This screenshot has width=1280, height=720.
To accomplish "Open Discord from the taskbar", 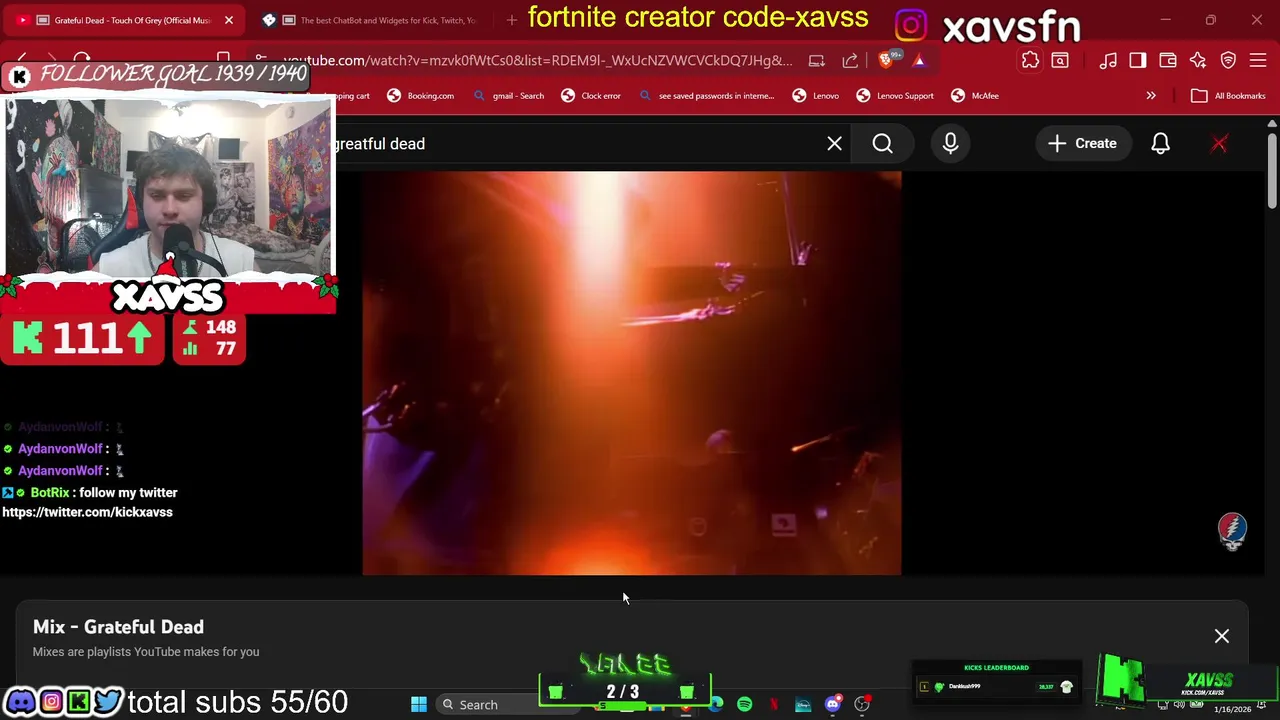I will (x=832, y=705).
